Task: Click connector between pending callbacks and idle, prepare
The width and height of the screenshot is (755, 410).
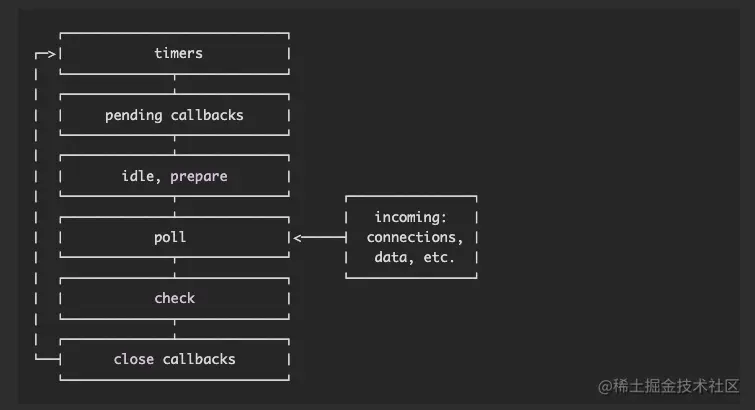Action: tap(175, 146)
